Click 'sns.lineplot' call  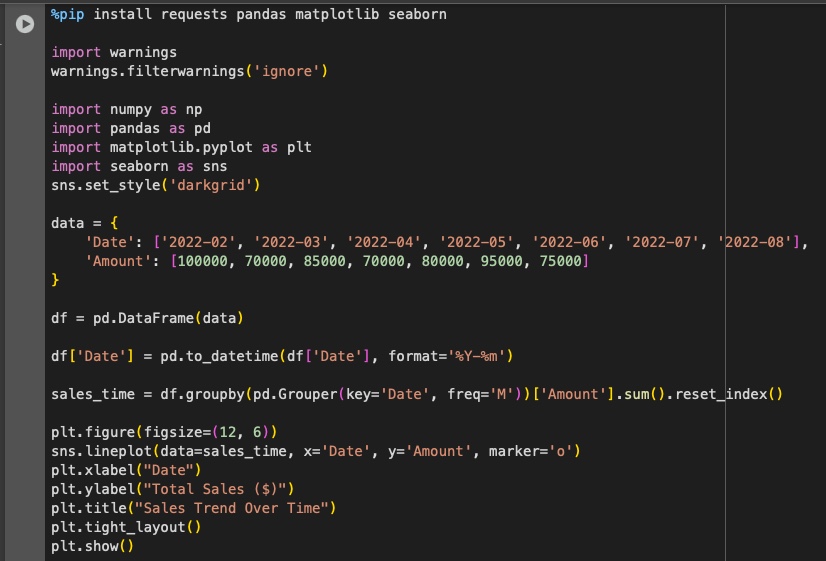click(101, 451)
